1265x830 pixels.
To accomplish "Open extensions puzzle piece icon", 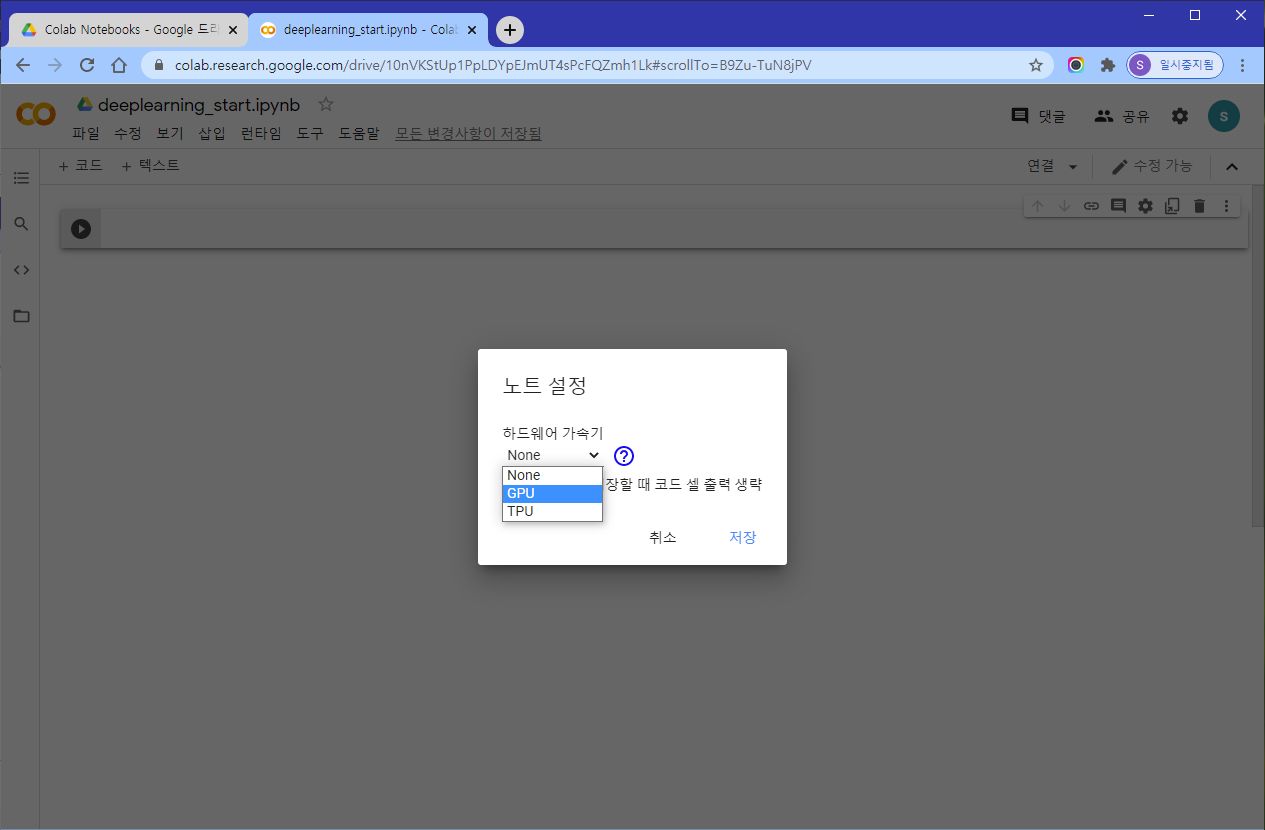I will (x=1107, y=65).
